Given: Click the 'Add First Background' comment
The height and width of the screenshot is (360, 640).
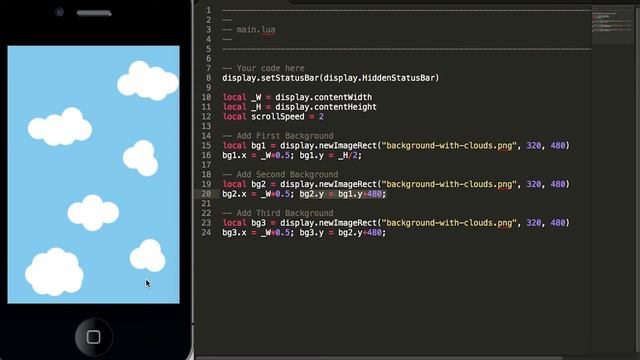Looking at the screenshot, I should [285, 136].
